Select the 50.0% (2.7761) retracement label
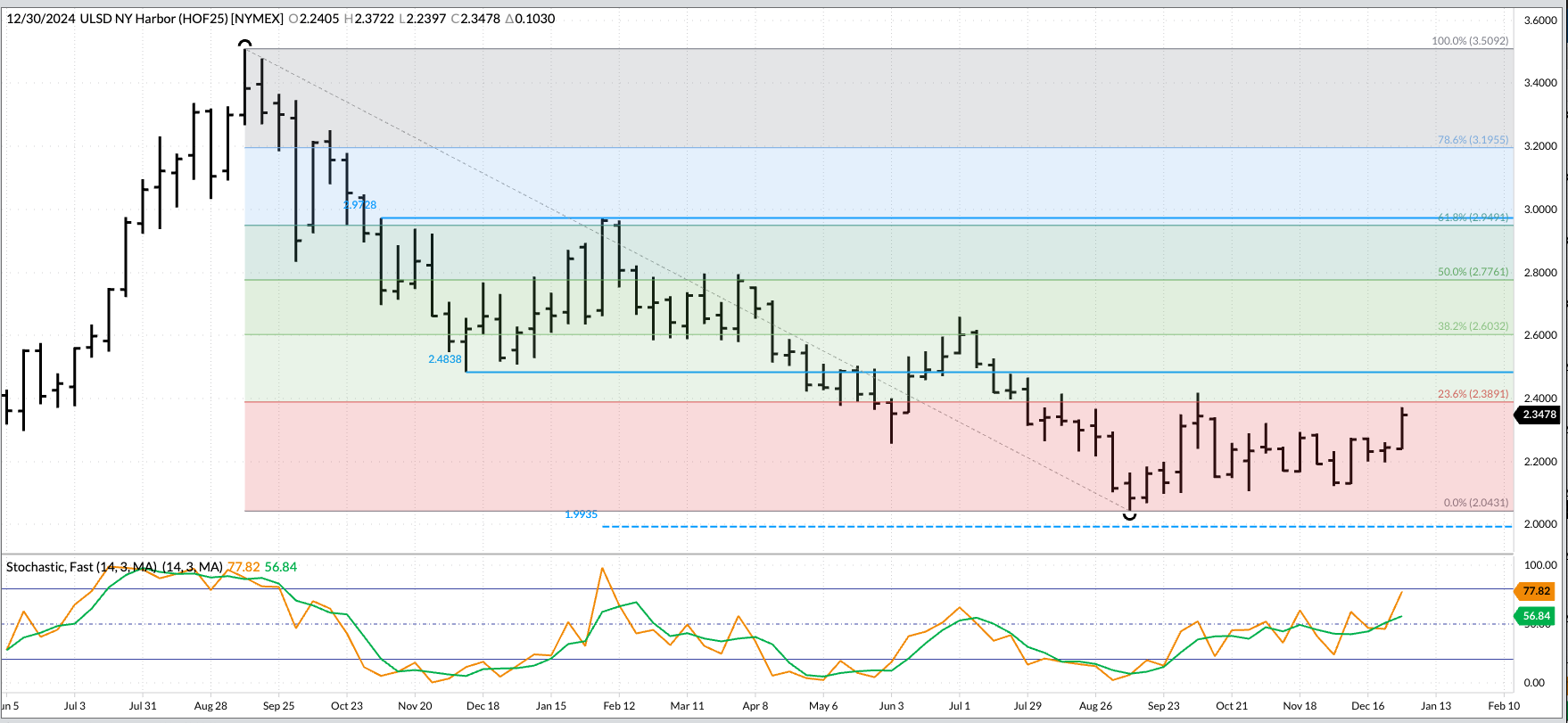The width and height of the screenshot is (1568, 723). click(x=1473, y=272)
